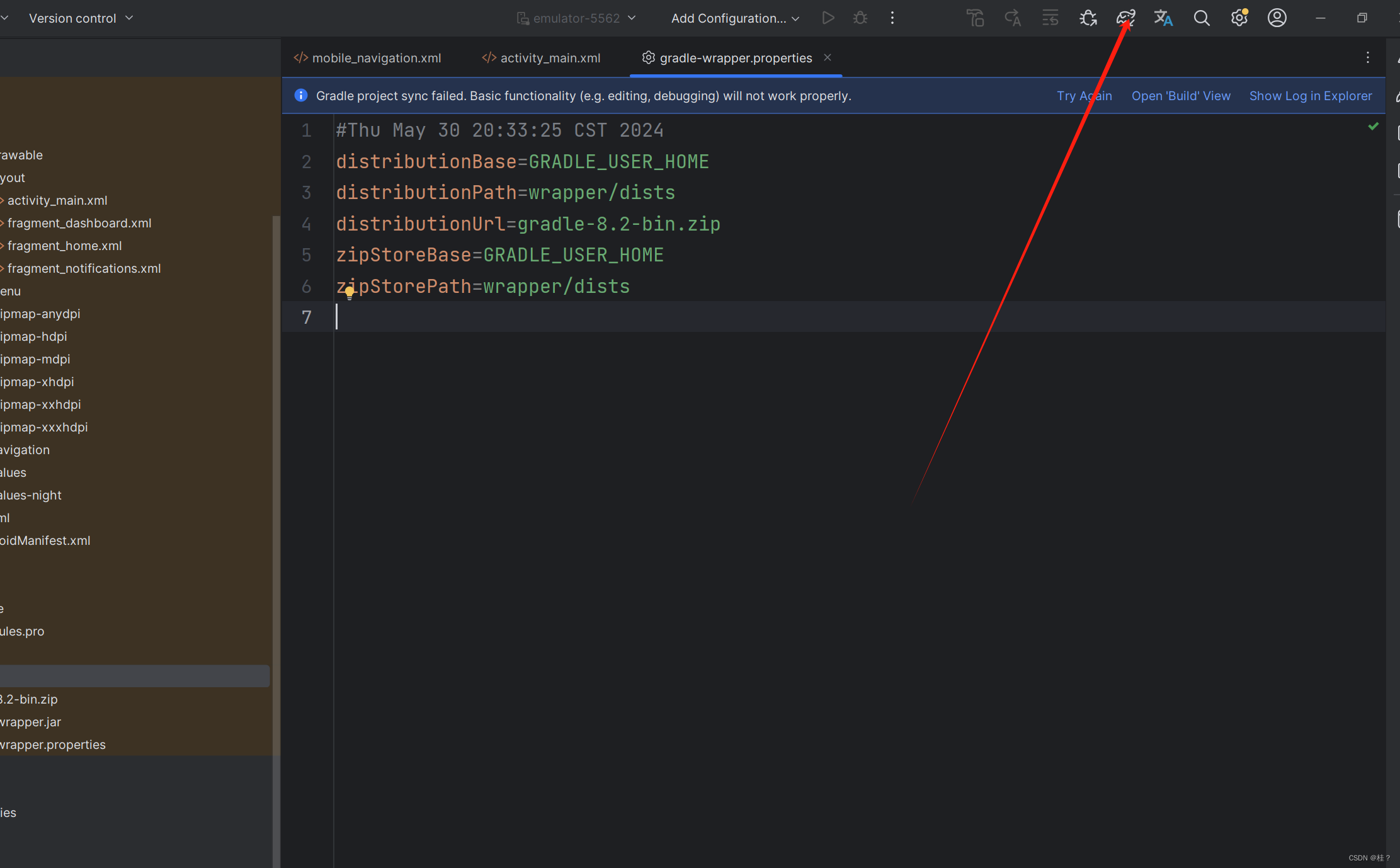Image resolution: width=1400 pixels, height=868 pixels.
Task: Select the AI Assistant icon
Action: coord(1127,18)
